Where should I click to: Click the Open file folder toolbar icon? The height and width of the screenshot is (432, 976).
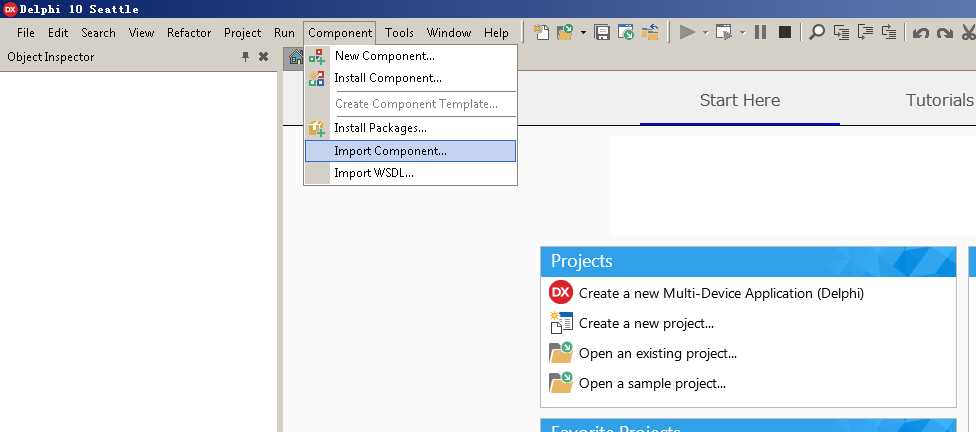click(566, 32)
